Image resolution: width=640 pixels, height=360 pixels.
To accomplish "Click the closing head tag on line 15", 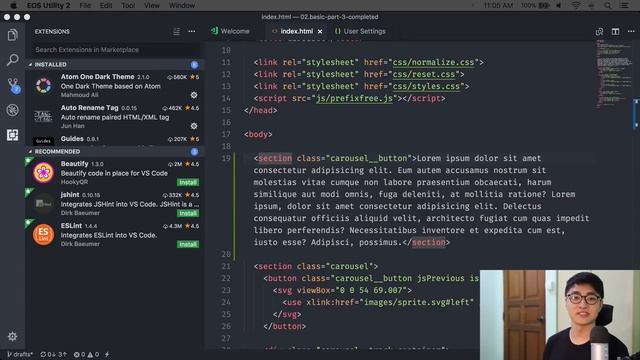I will click(260, 111).
